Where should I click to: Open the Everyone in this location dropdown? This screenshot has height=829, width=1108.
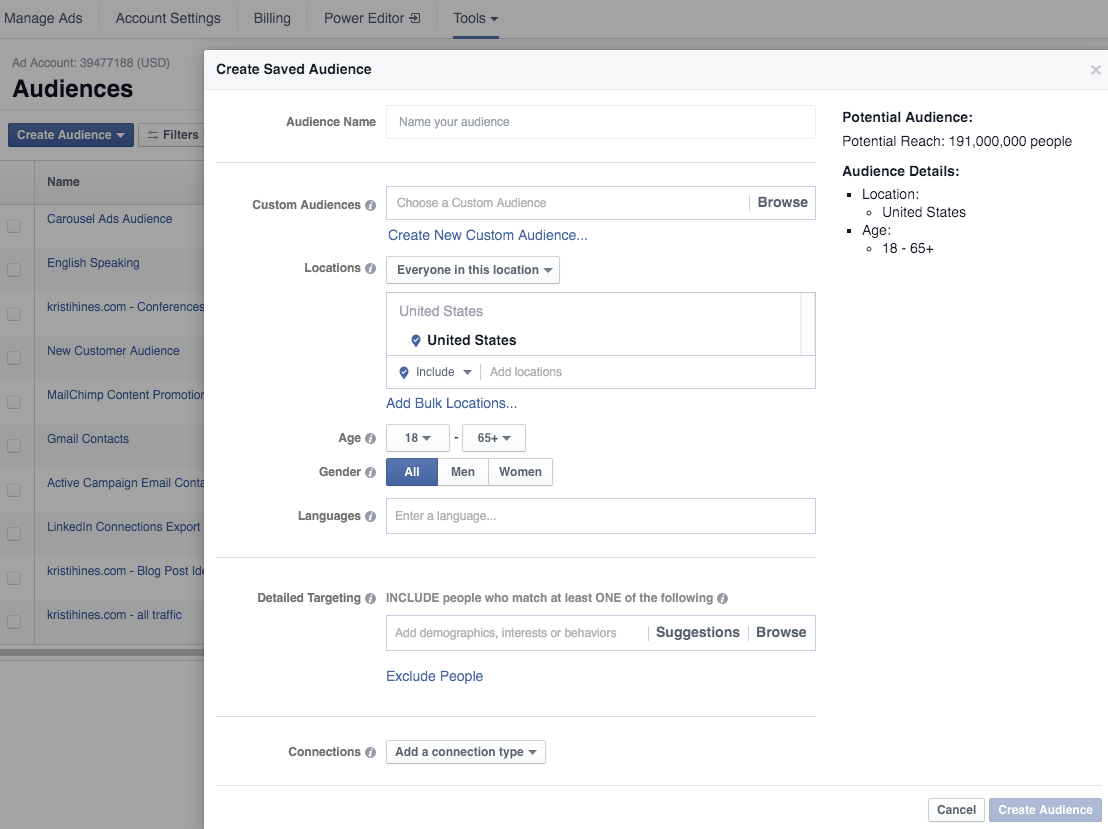point(473,270)
